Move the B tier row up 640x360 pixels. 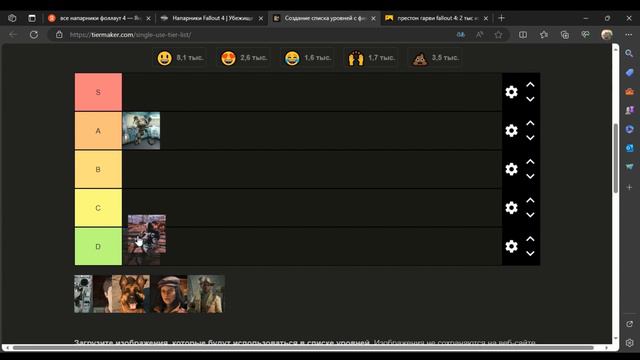[530, 162]
